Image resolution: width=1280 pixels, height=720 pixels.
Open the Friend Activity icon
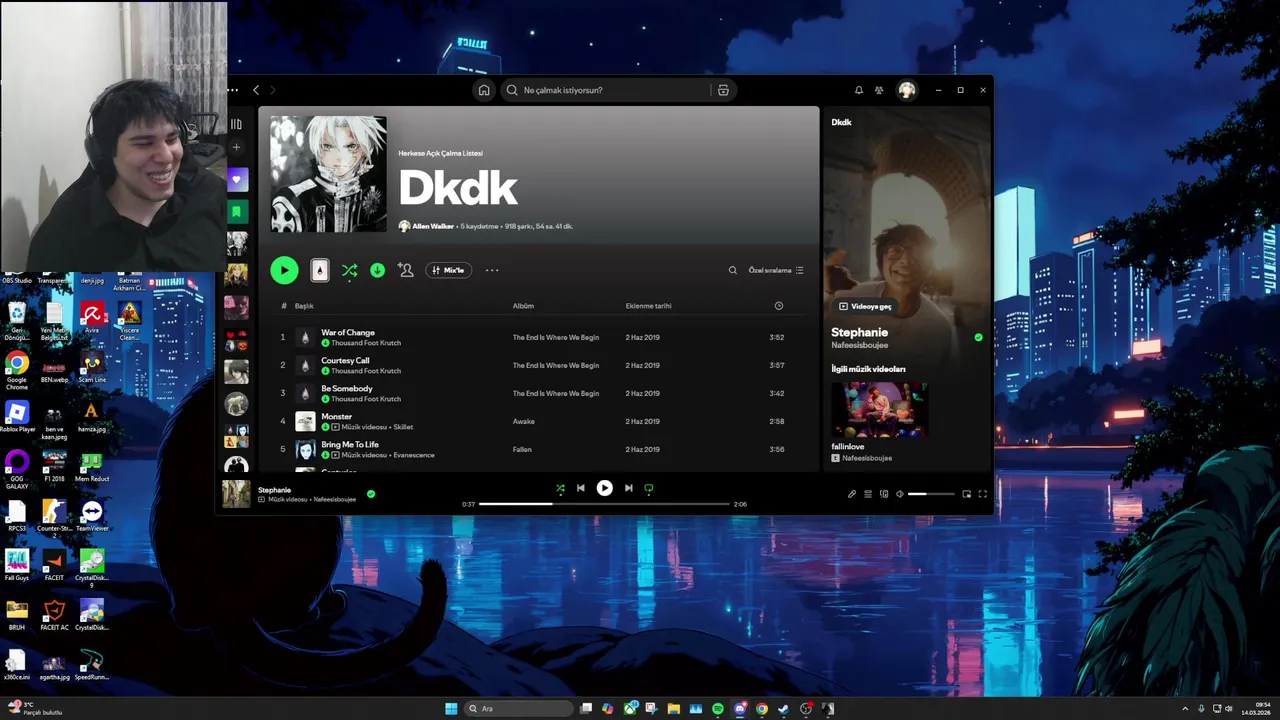(879, 90)
